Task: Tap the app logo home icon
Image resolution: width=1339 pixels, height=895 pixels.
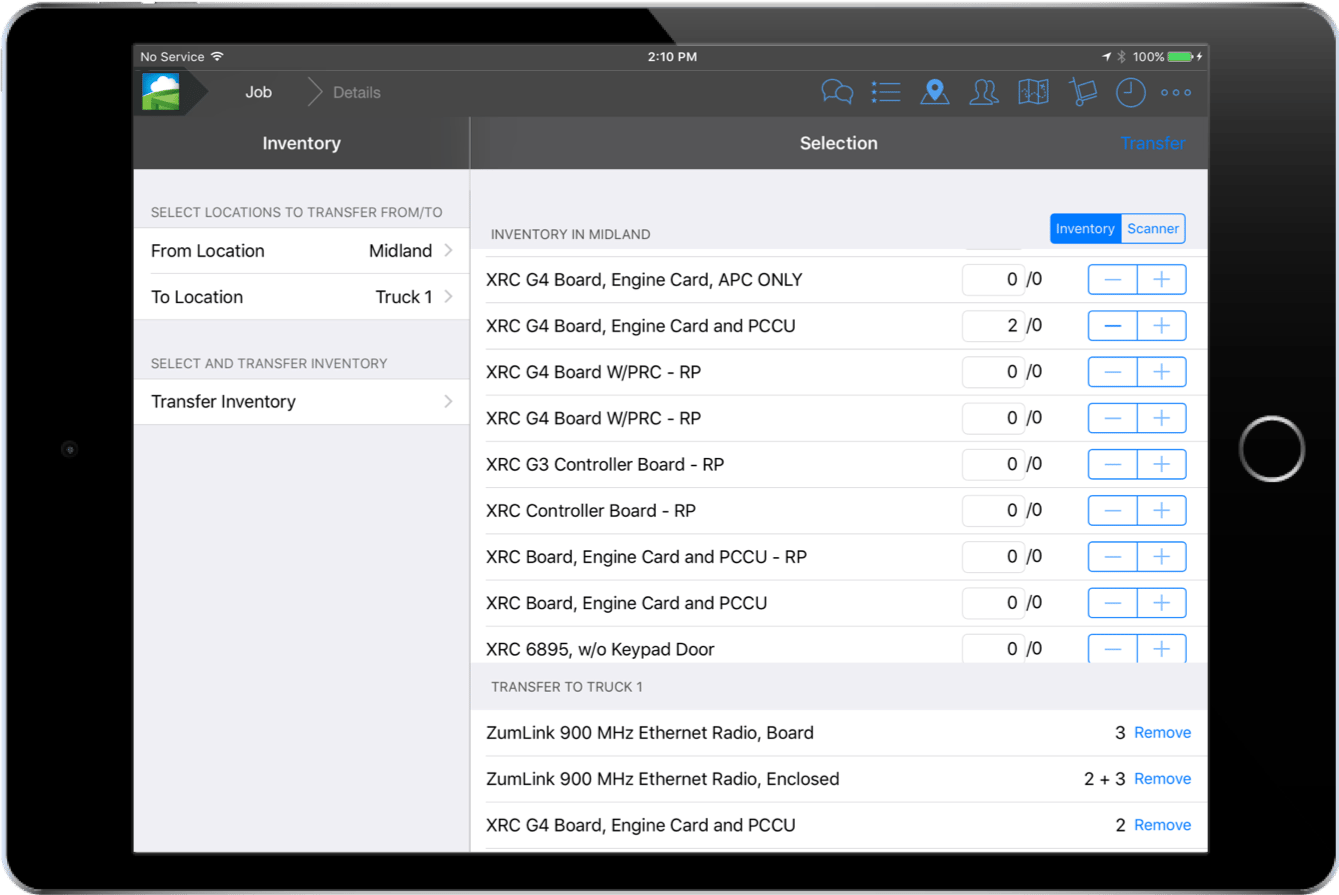Action: tap(161, 92)
